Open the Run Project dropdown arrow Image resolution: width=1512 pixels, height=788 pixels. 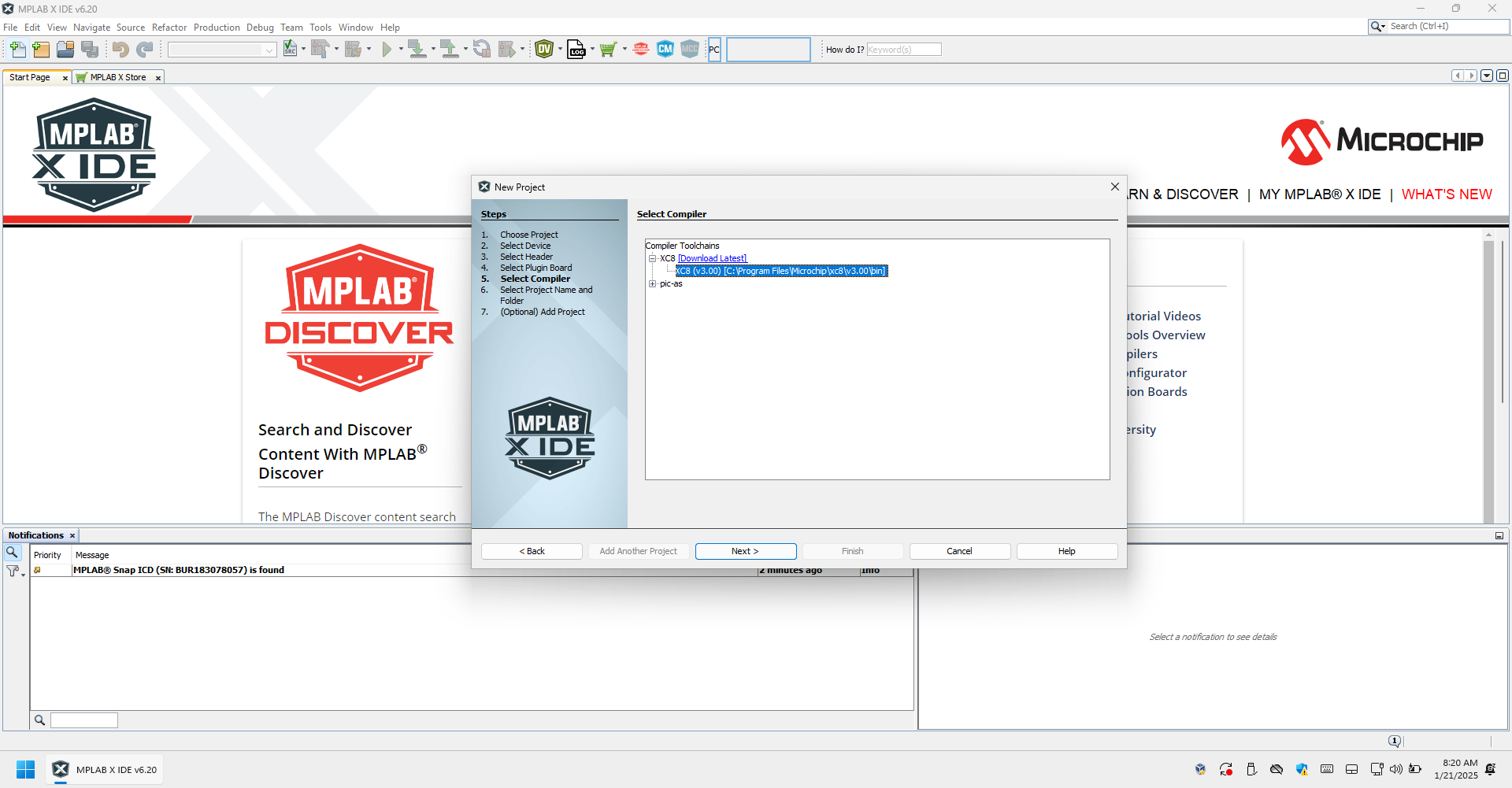(401, 50)
